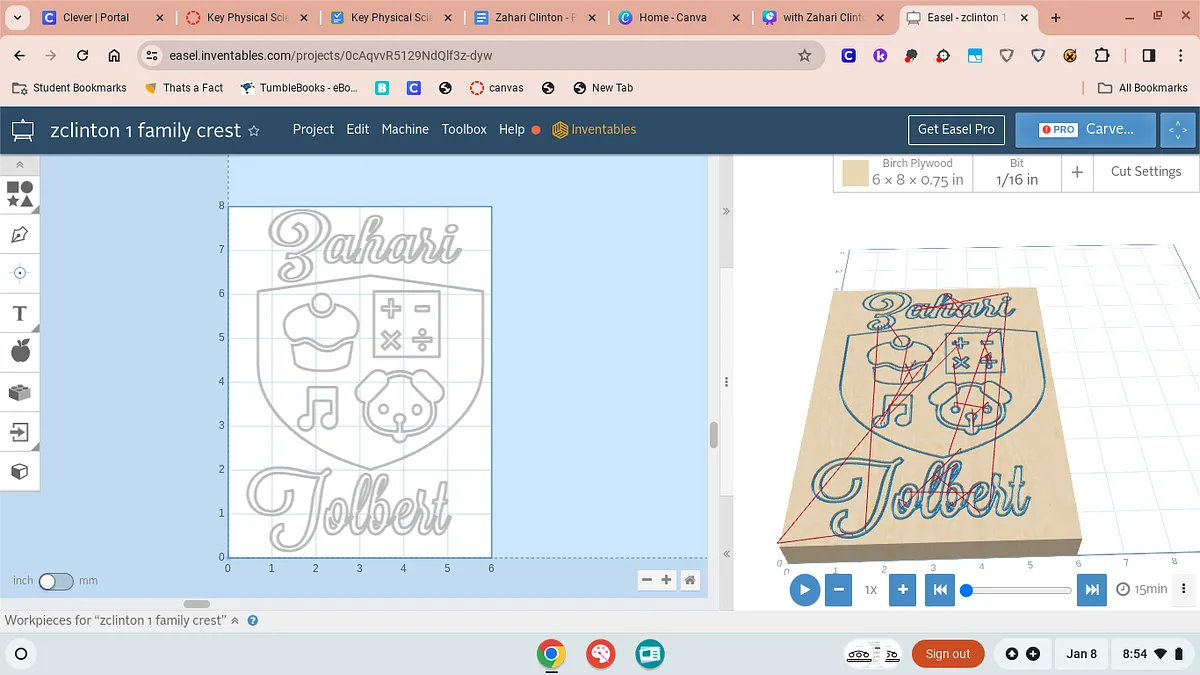The image size is (1200, 675).
Task: Open the Shapes tool in sidebar
Action: pyautogui.click(x=19, y=193)
